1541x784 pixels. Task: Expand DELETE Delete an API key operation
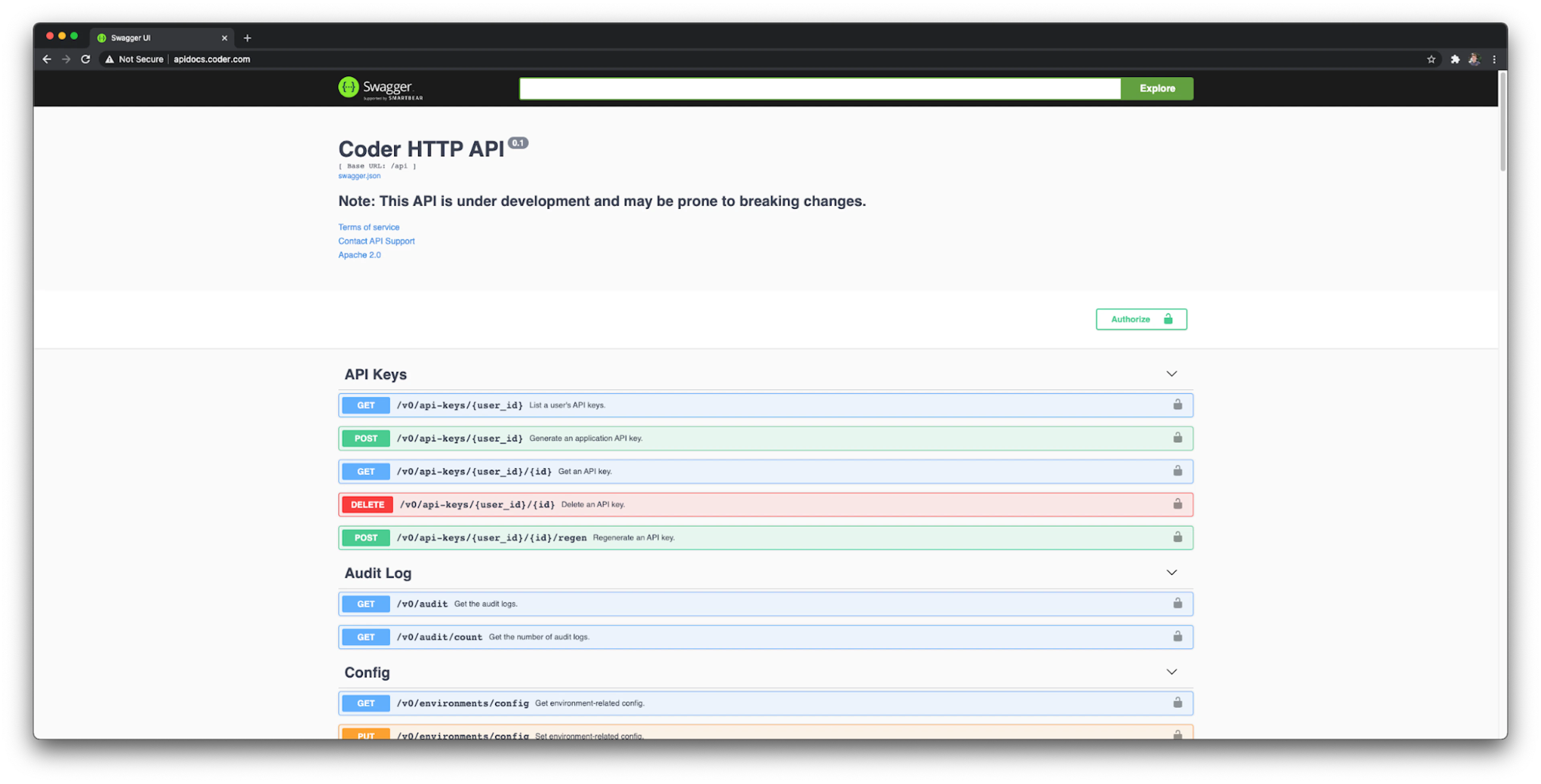click(765, 504)
